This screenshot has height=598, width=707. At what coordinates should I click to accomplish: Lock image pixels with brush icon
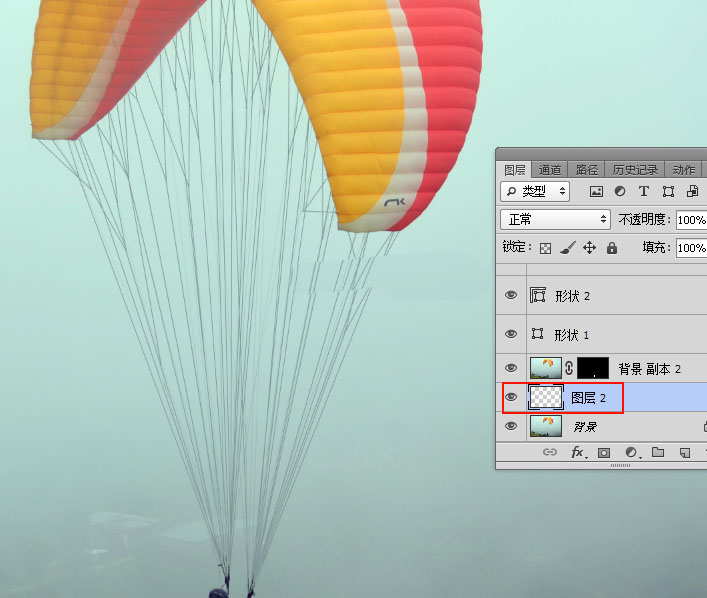[x=568, y=247]
